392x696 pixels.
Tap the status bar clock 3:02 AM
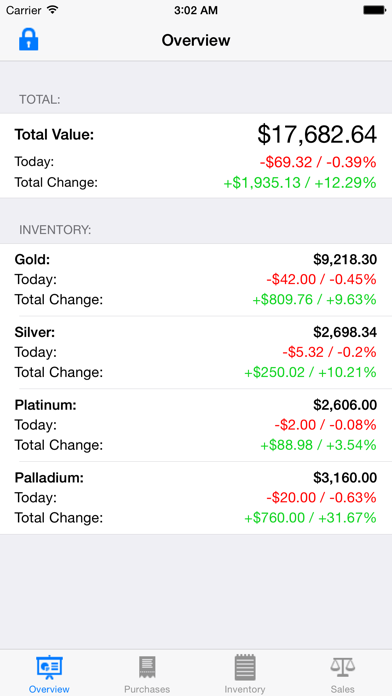196,10
